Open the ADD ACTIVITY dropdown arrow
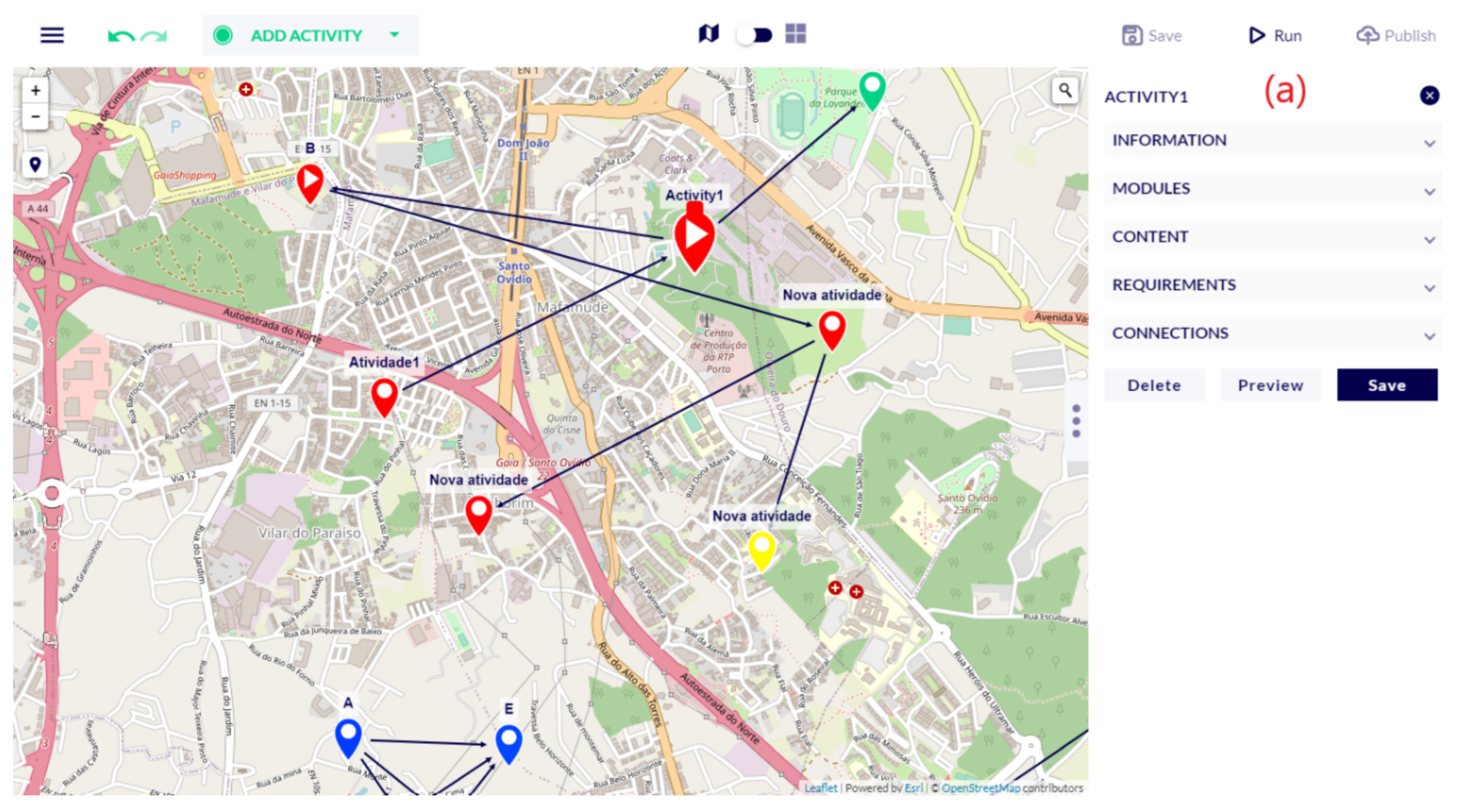The image size is (1463, 812). pyautogui.click(x=394, y=35)
